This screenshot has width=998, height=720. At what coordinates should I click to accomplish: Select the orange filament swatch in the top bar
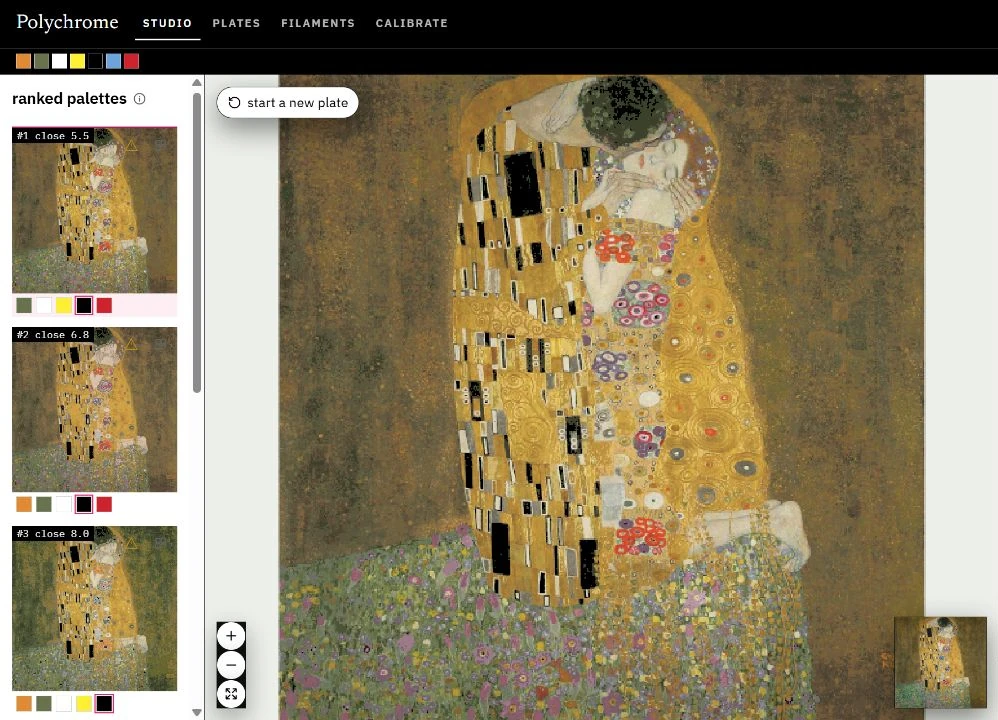24,61
